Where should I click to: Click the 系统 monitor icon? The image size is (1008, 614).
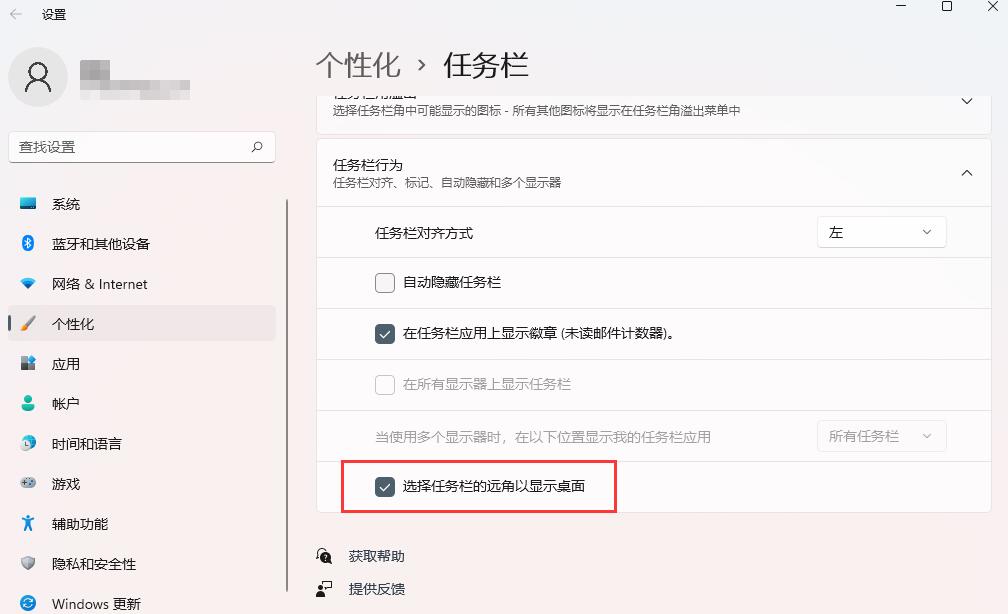click(x=28, y=204)
